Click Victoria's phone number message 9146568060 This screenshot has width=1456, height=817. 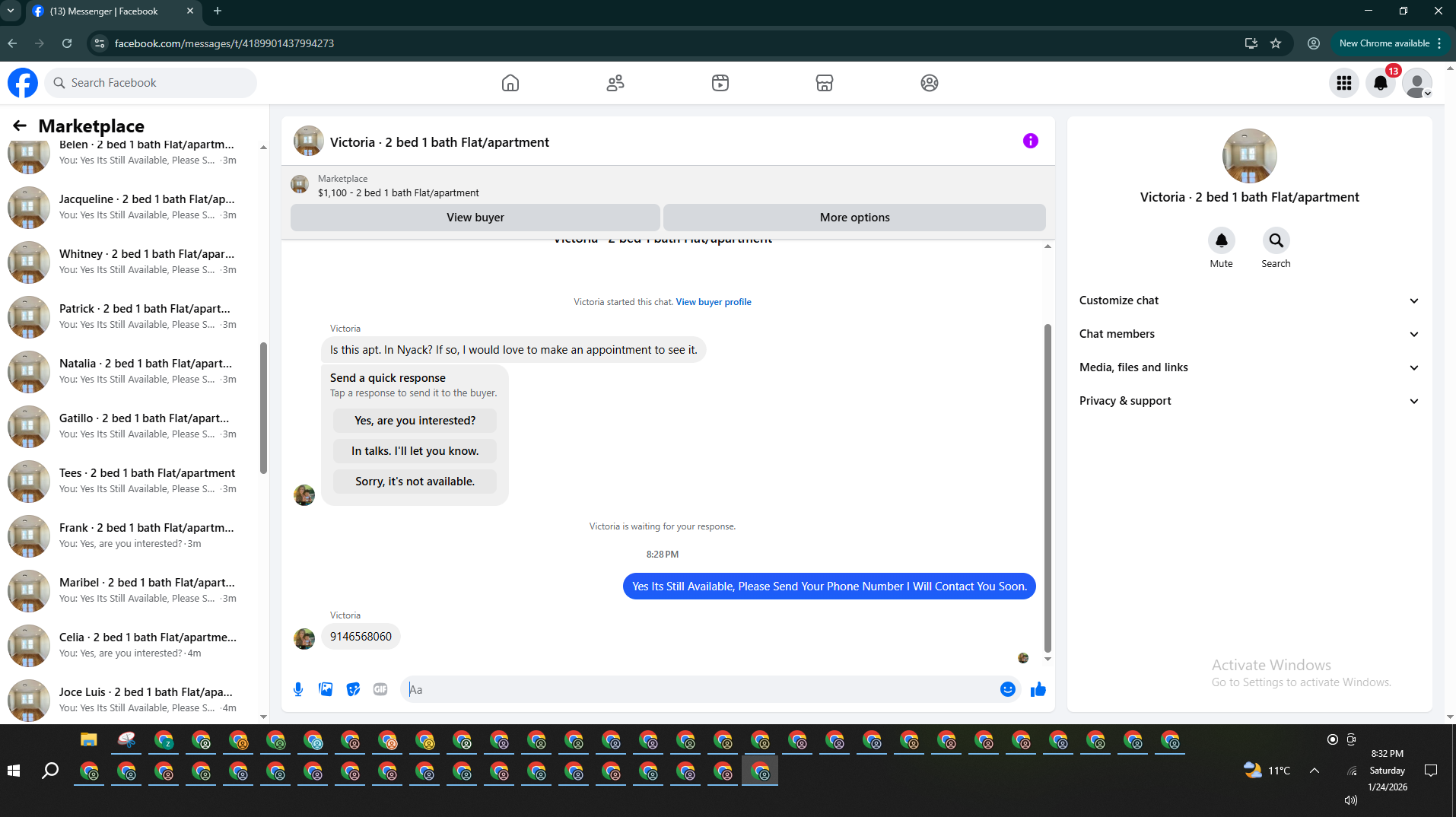361,637
